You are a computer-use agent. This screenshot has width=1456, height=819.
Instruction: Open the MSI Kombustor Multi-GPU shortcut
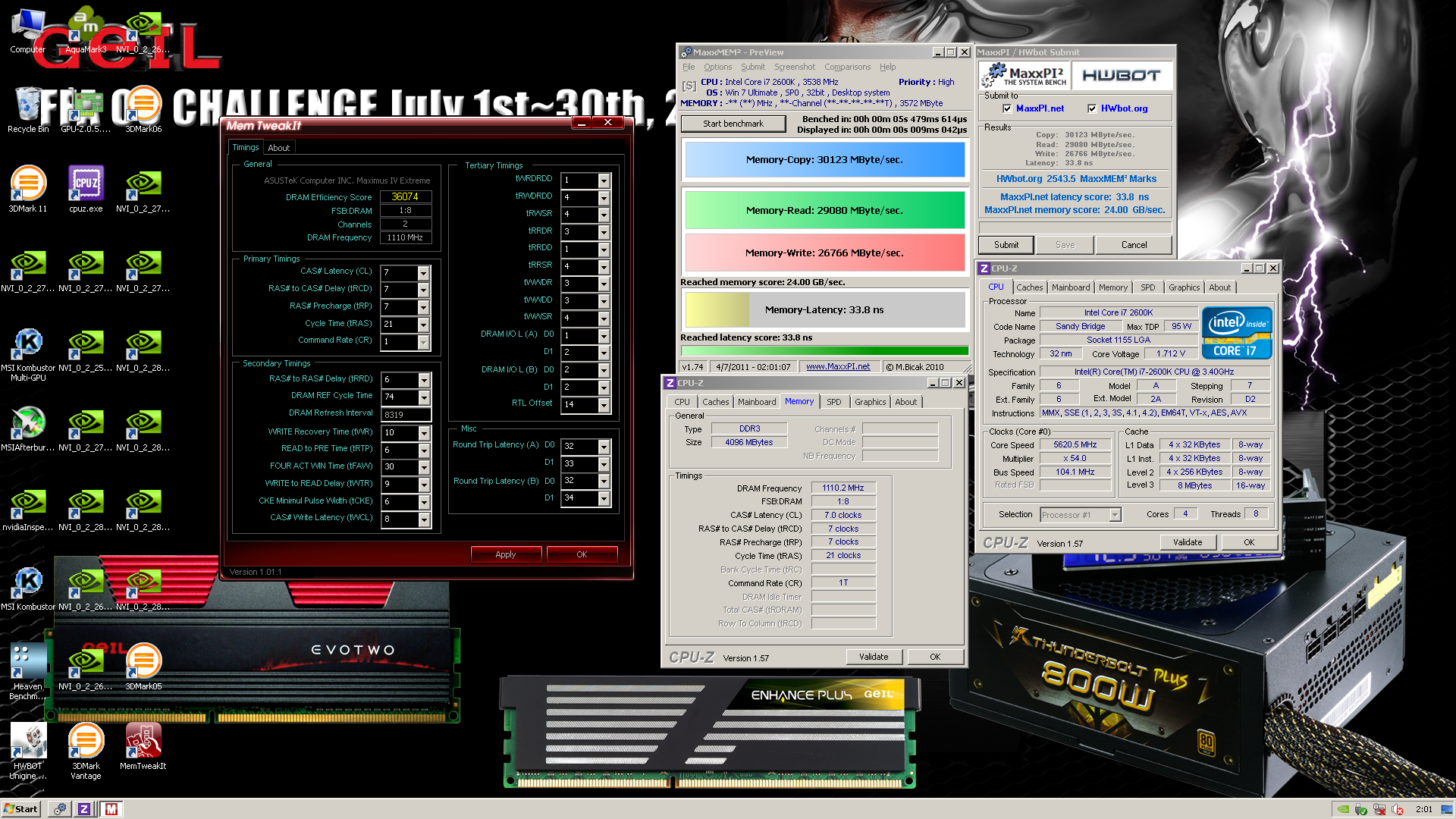click(27, 354)
